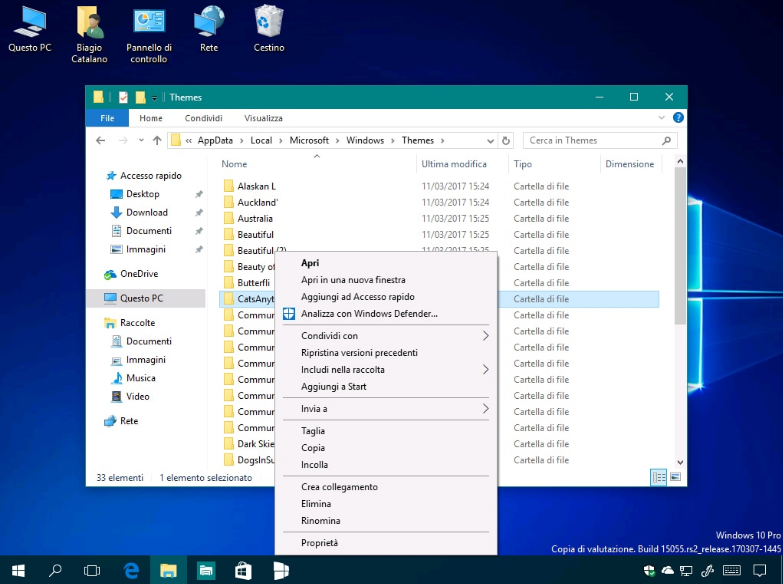This screenshot has height=584, width=783.
Task: Choose Proprietà in the context menu
Action: [319, 543]
